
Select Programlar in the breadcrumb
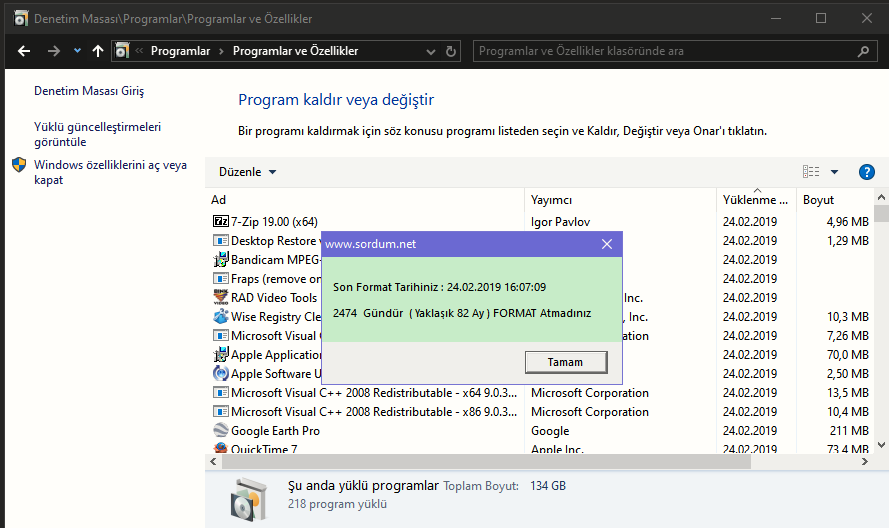[x=180, y=51]
